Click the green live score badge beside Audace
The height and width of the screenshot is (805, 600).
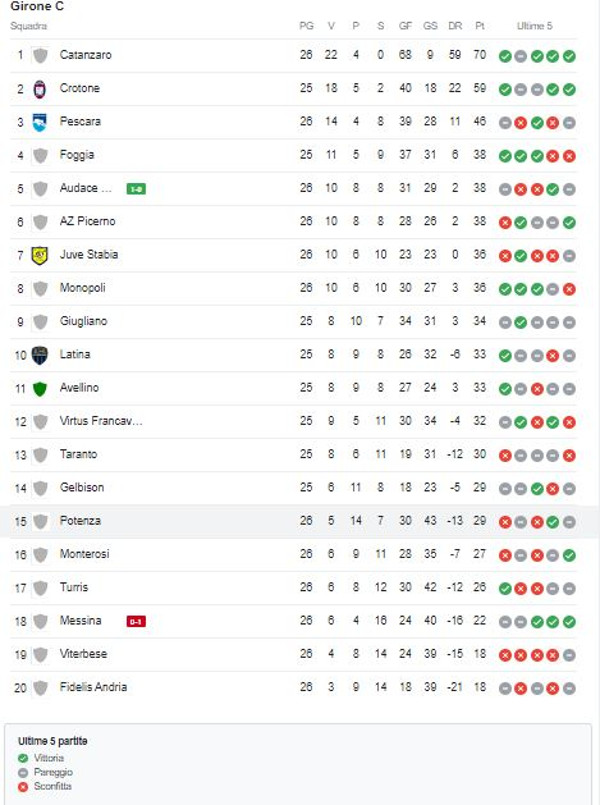tap(136, 188)
